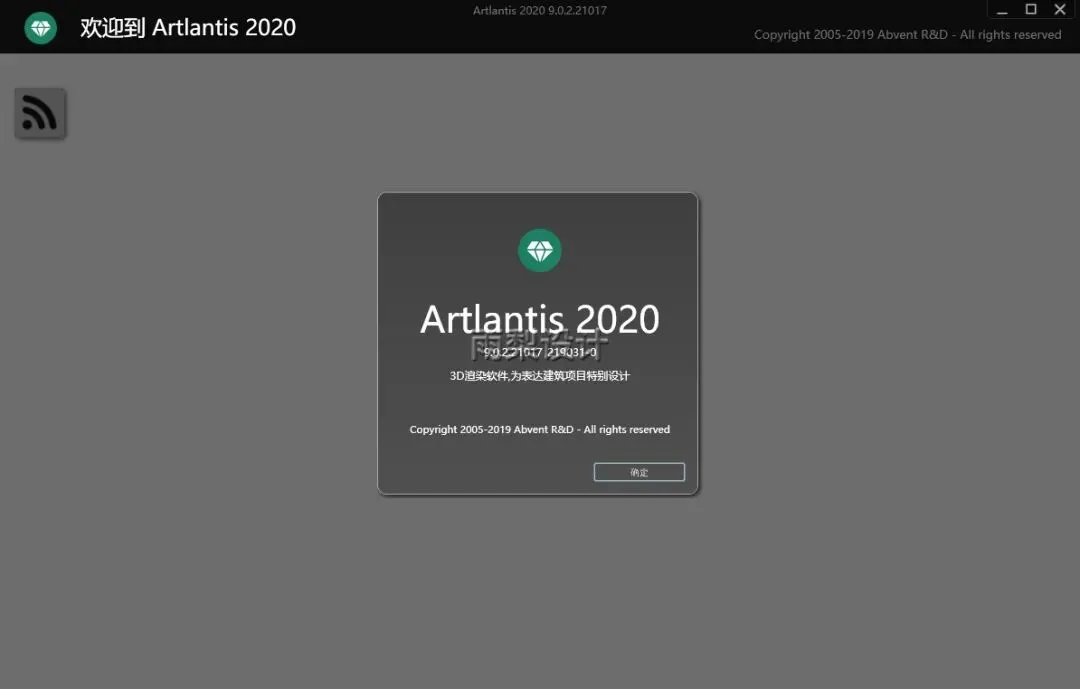Click the large Artlantis 2020 heading in dialog

pyautogui.click(x=539, y=320)
